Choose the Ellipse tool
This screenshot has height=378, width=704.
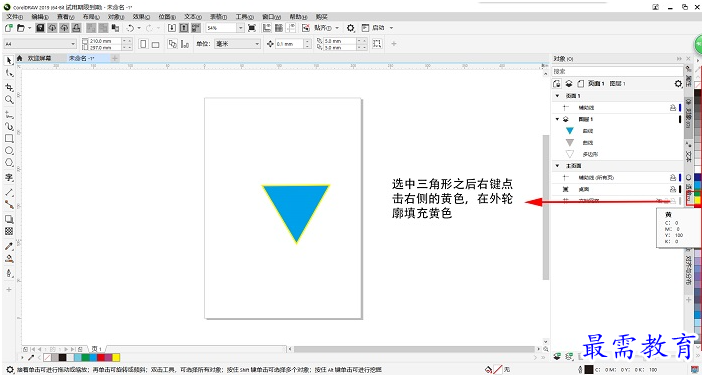[9, 151]
